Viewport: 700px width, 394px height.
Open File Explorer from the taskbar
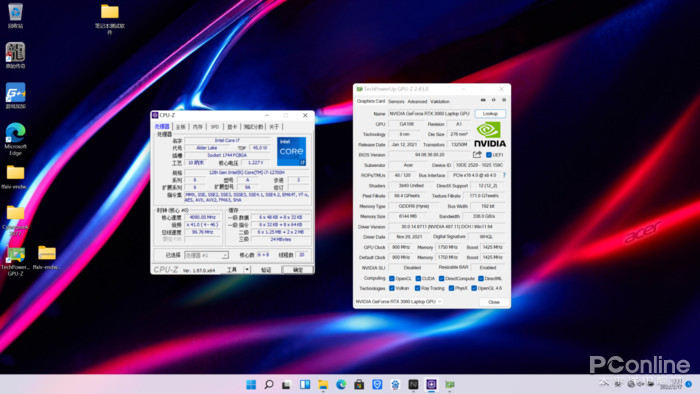323,384
